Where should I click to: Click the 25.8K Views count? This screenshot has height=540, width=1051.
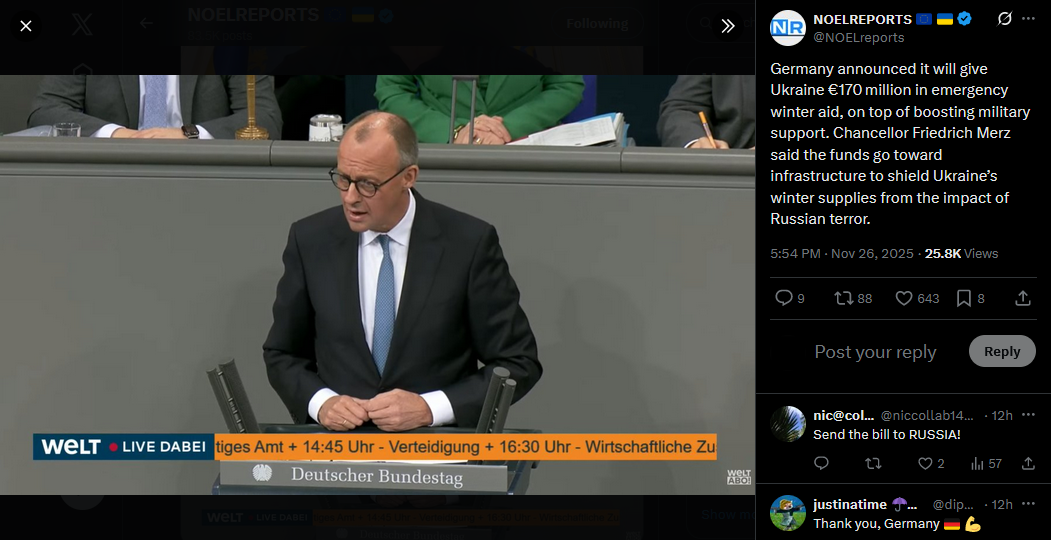click(961, 254)
